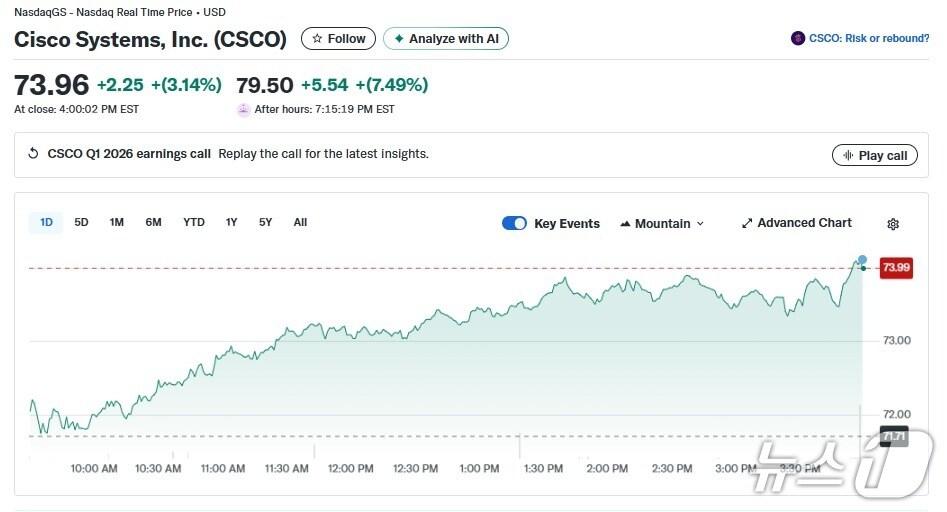
Task: Open chart settings gear icon
Action: [893, 224]
